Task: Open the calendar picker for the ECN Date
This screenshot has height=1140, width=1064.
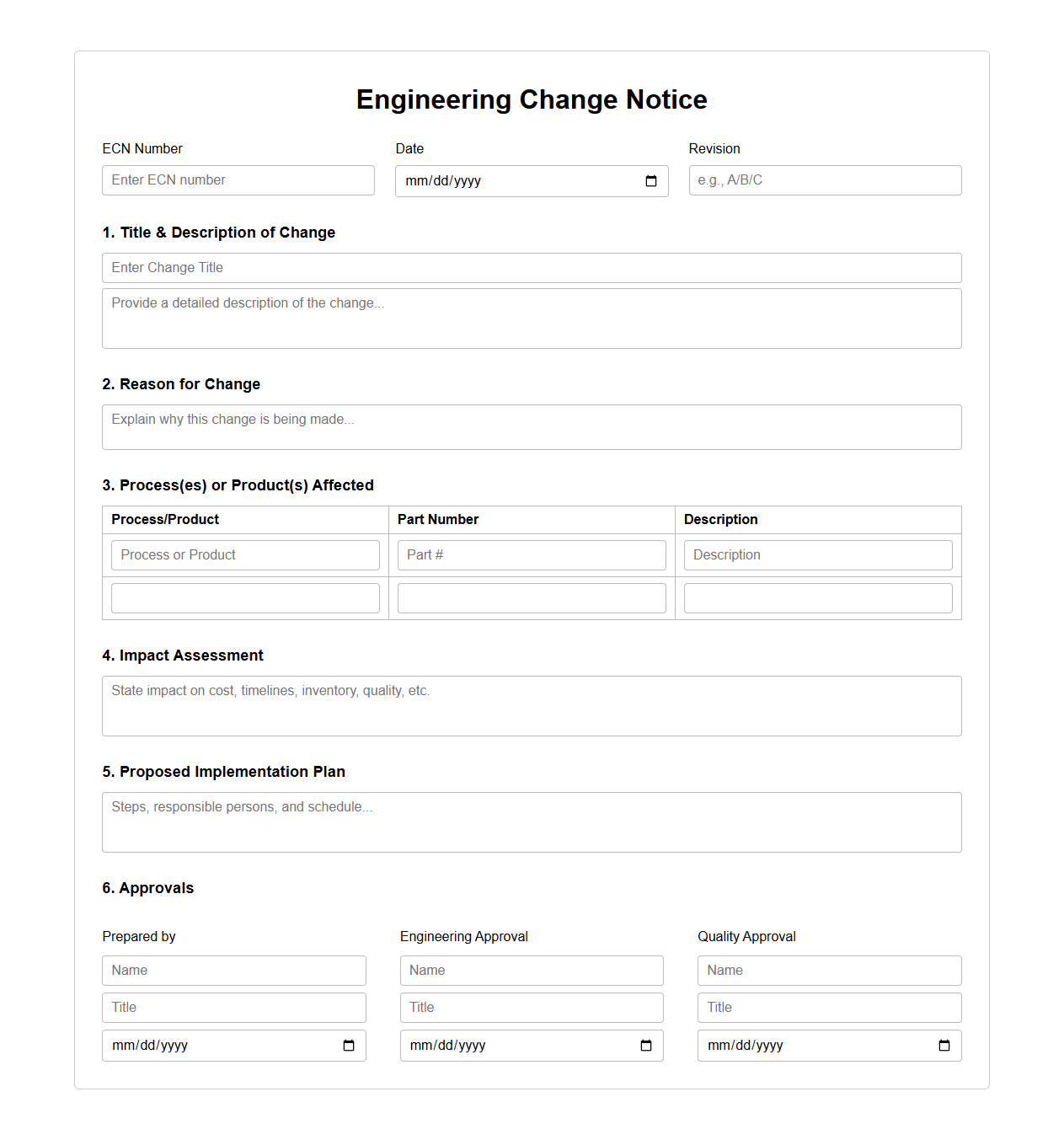Action: [650, 180]
